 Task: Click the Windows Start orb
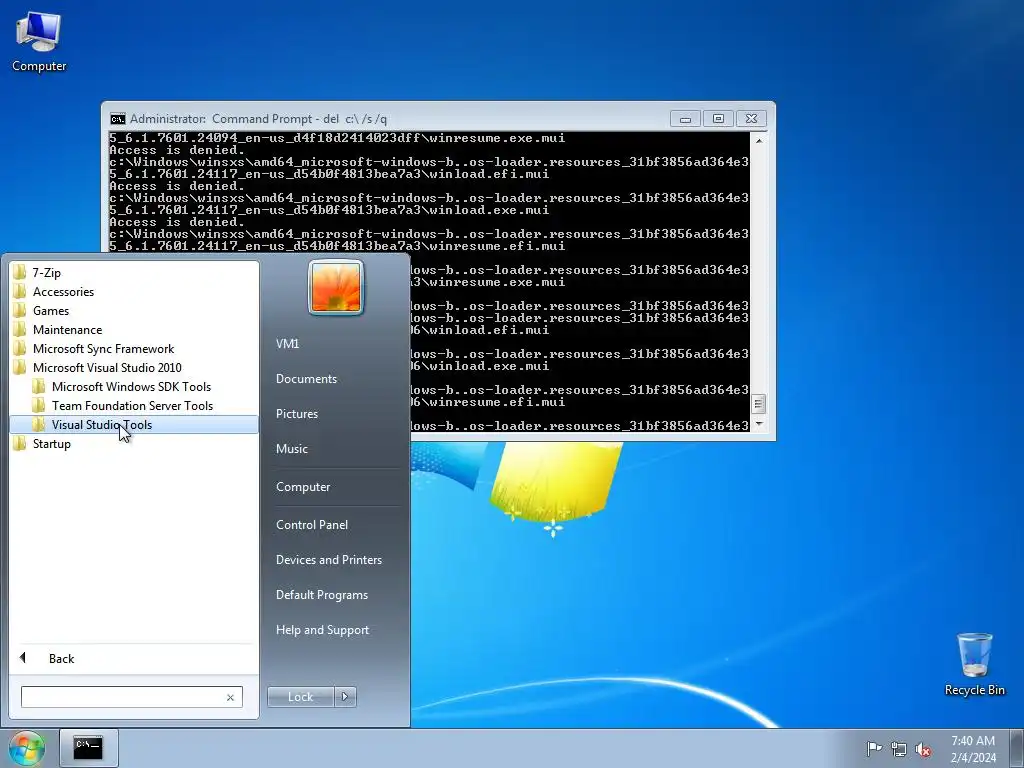(x=27, y=748)
